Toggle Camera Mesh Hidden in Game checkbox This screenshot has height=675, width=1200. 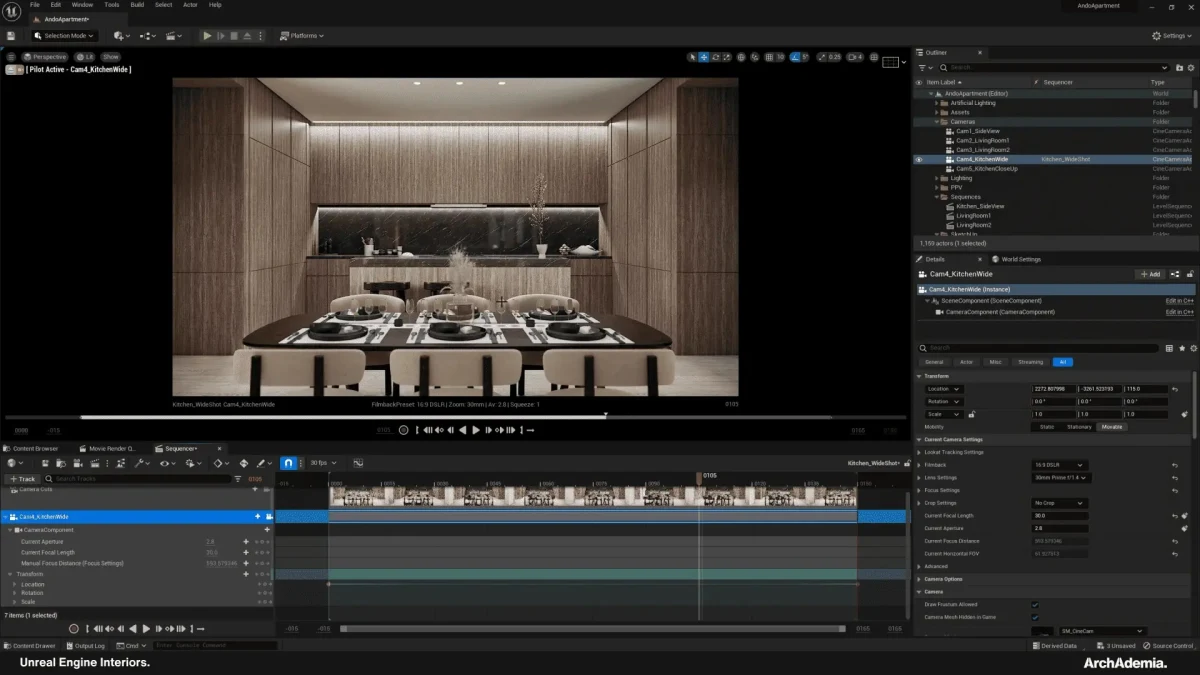1035,617
